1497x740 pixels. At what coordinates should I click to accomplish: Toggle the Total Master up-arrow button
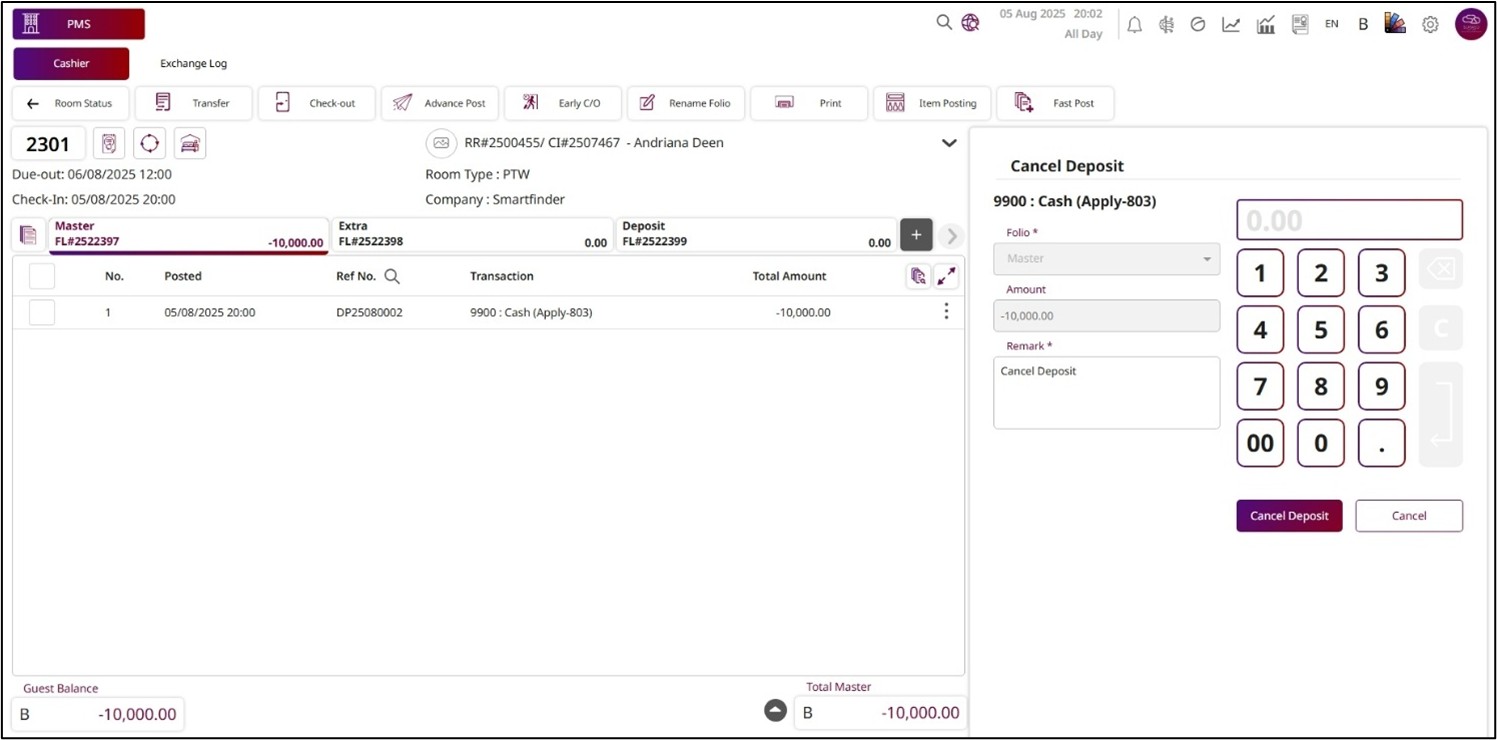point(775,710)
